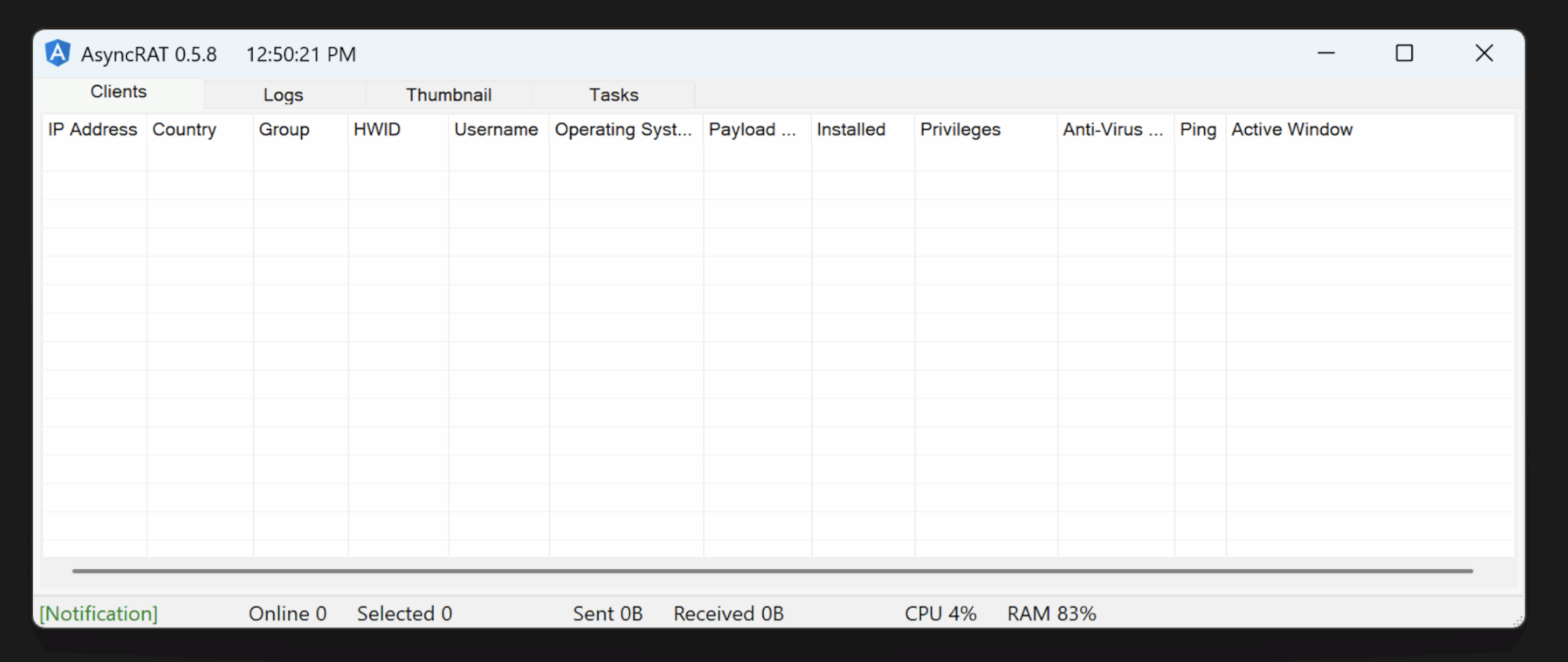Sort clients by Username
This screenshot has height=662, width=1568.
496,129
